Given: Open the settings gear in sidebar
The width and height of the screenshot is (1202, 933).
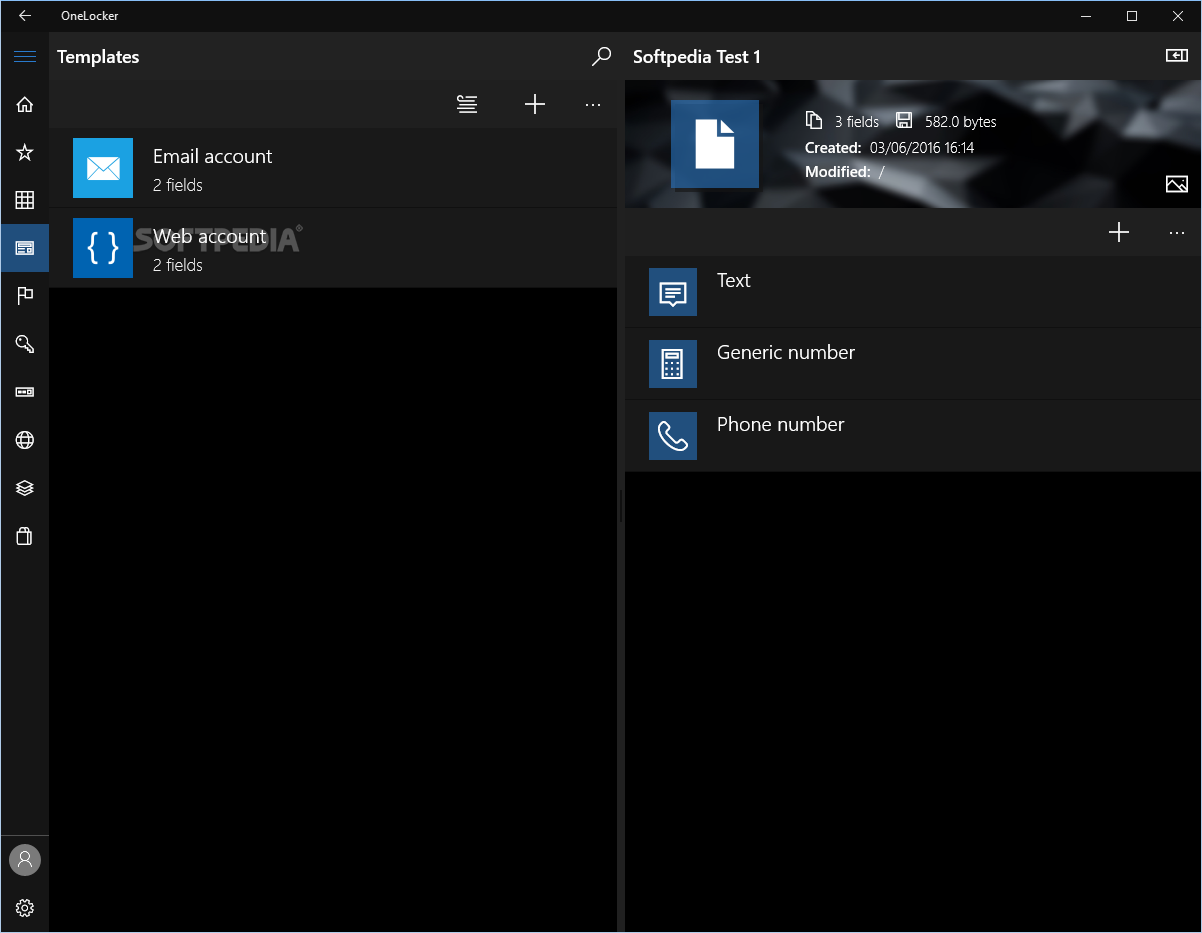Looking at the screenshot, I should (25, 908).
